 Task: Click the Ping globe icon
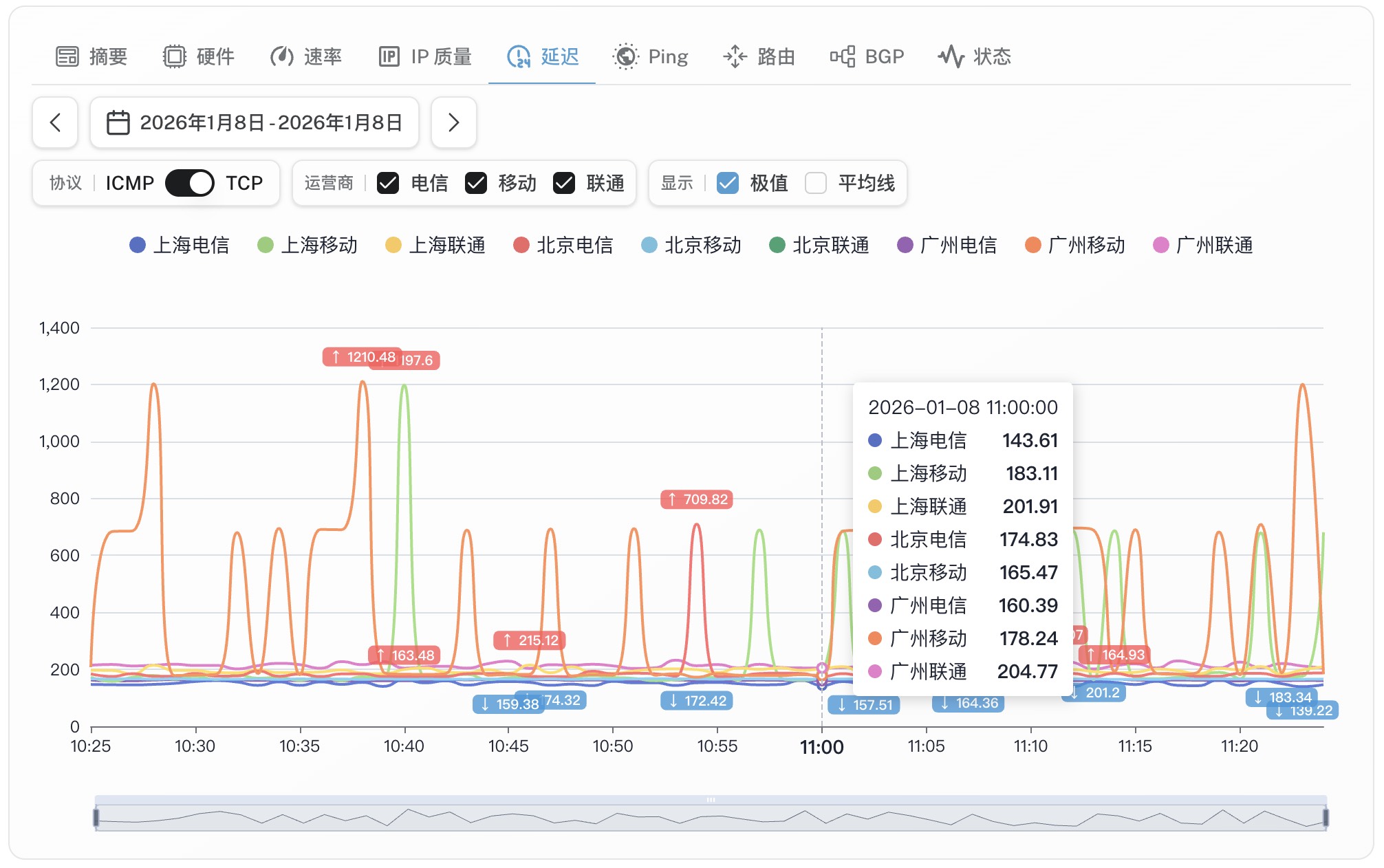click(625, 56)
